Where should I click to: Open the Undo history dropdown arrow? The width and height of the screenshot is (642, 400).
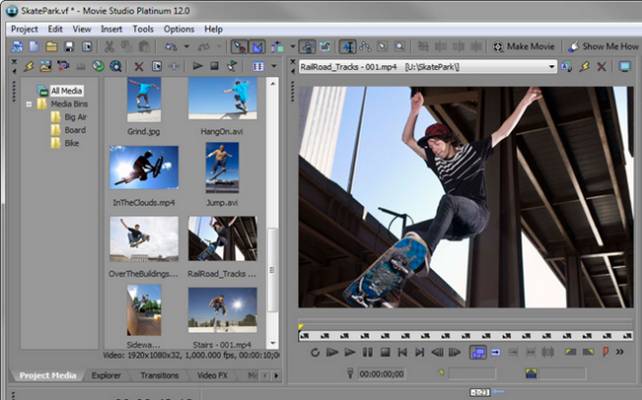187,46
